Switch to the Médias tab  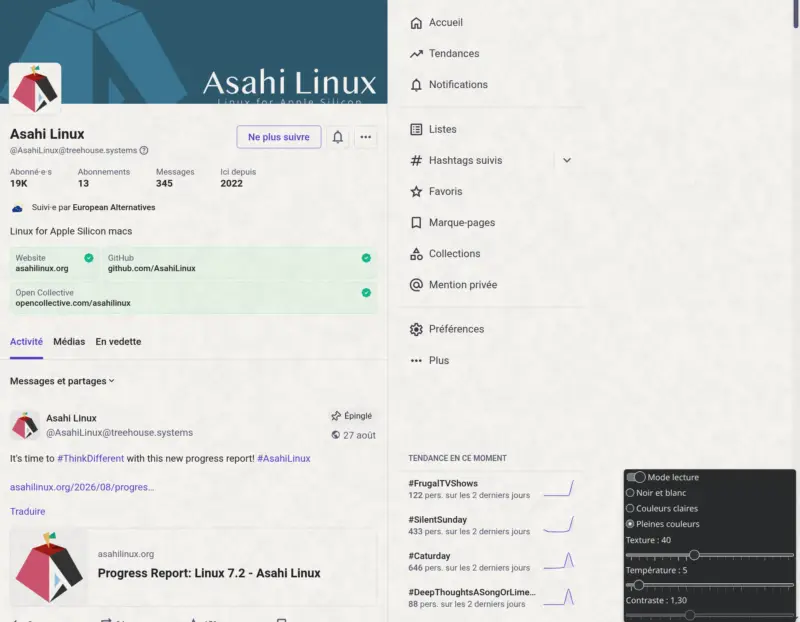point(69,342)
